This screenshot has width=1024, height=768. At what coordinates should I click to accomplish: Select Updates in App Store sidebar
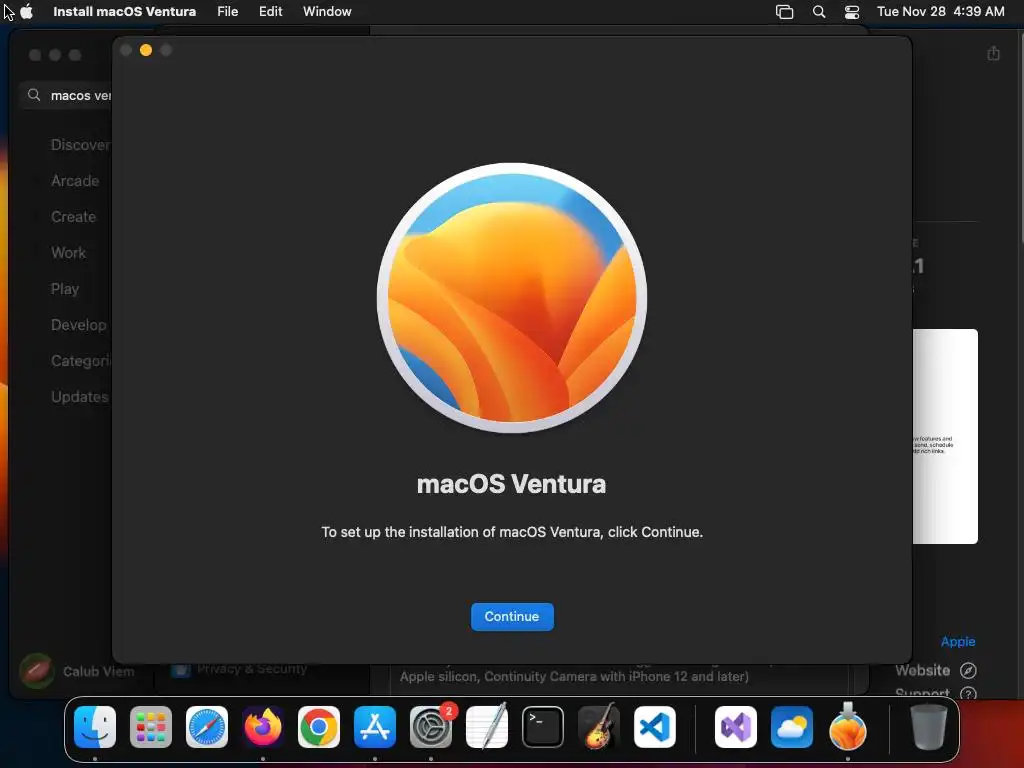80,396
